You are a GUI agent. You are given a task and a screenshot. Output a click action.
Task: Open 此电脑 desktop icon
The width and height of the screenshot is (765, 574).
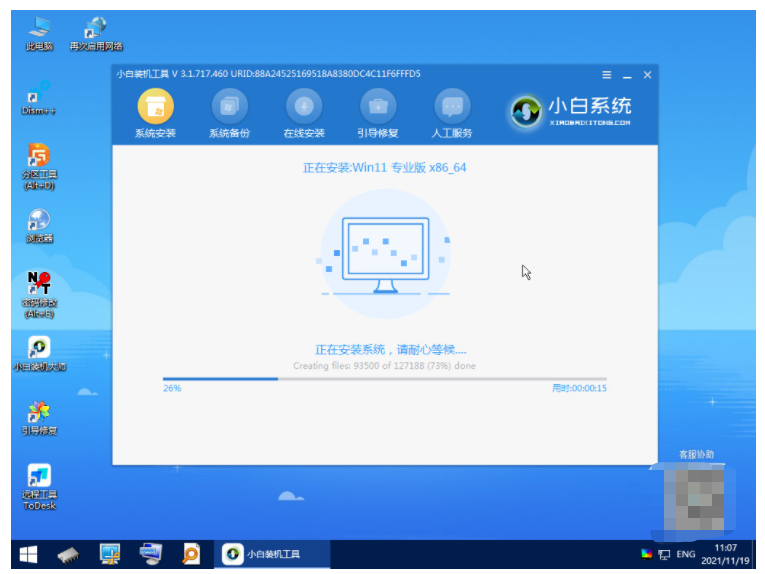(39, 28)
